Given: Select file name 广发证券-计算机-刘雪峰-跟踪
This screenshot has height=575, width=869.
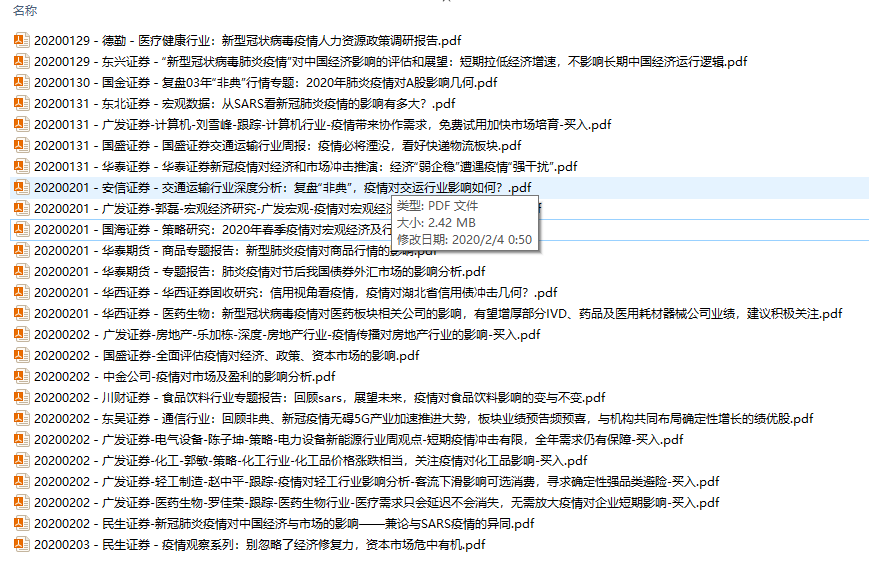Looking at the screenshot, I should [x=323, y=125].
